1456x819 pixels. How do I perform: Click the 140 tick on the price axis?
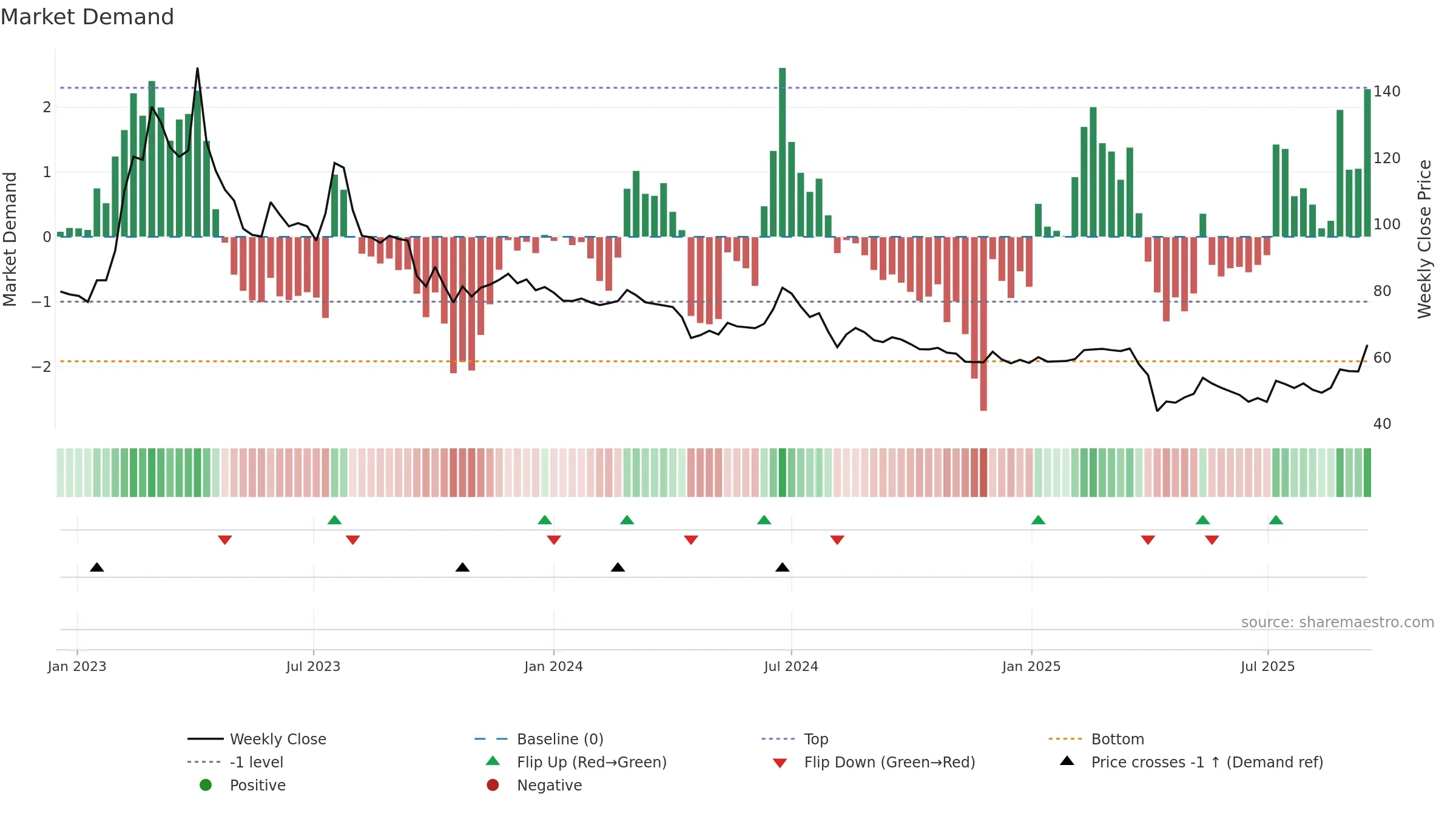click(x=1387, y=92)
